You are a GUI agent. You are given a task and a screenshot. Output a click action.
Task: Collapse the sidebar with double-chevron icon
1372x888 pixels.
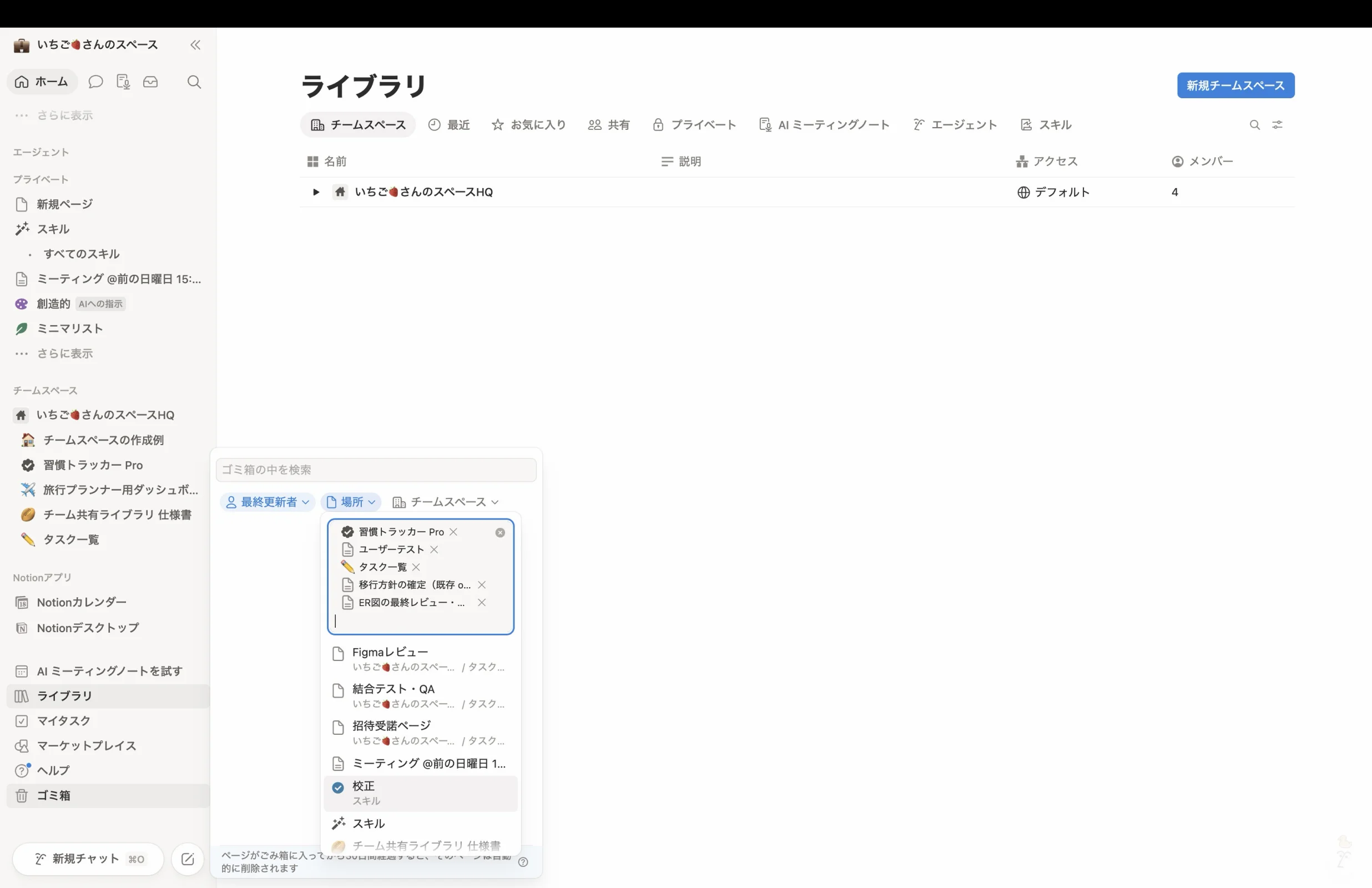[x=195, y=45]
